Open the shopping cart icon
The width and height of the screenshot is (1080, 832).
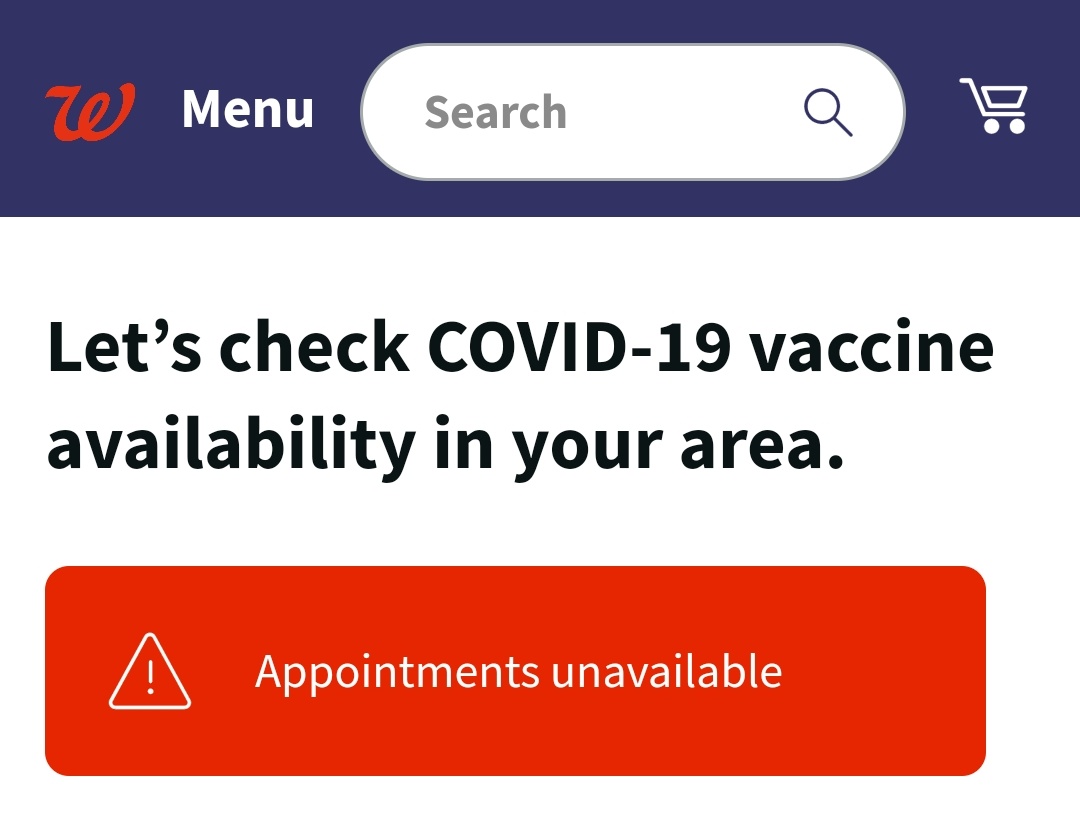click(994, 105)
